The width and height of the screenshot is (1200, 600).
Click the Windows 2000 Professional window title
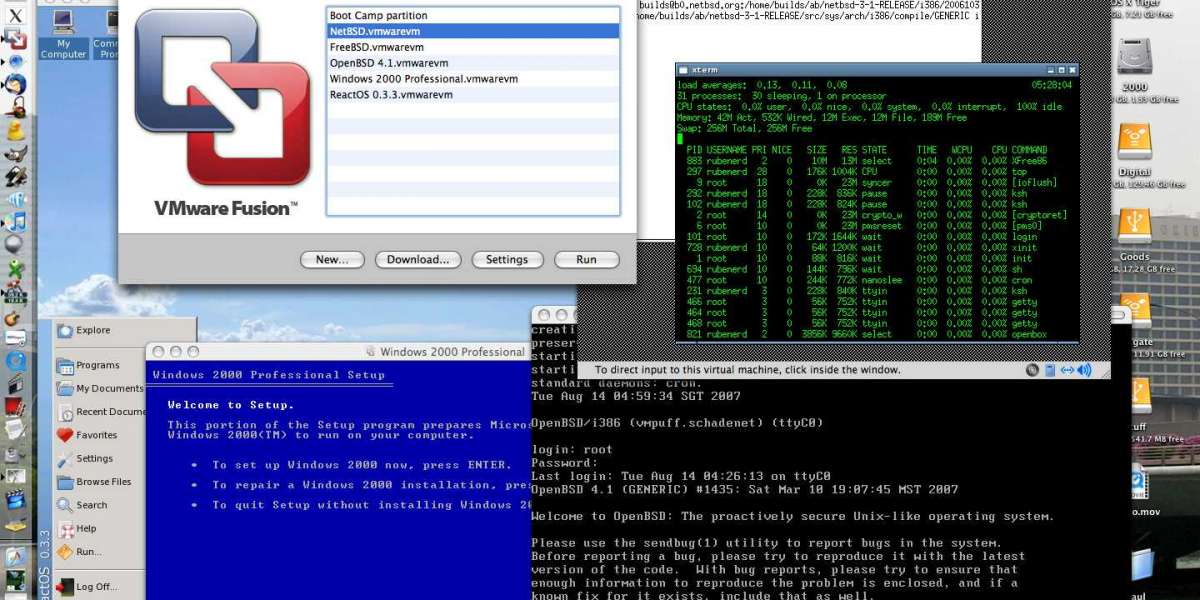[x=452, y=352]
